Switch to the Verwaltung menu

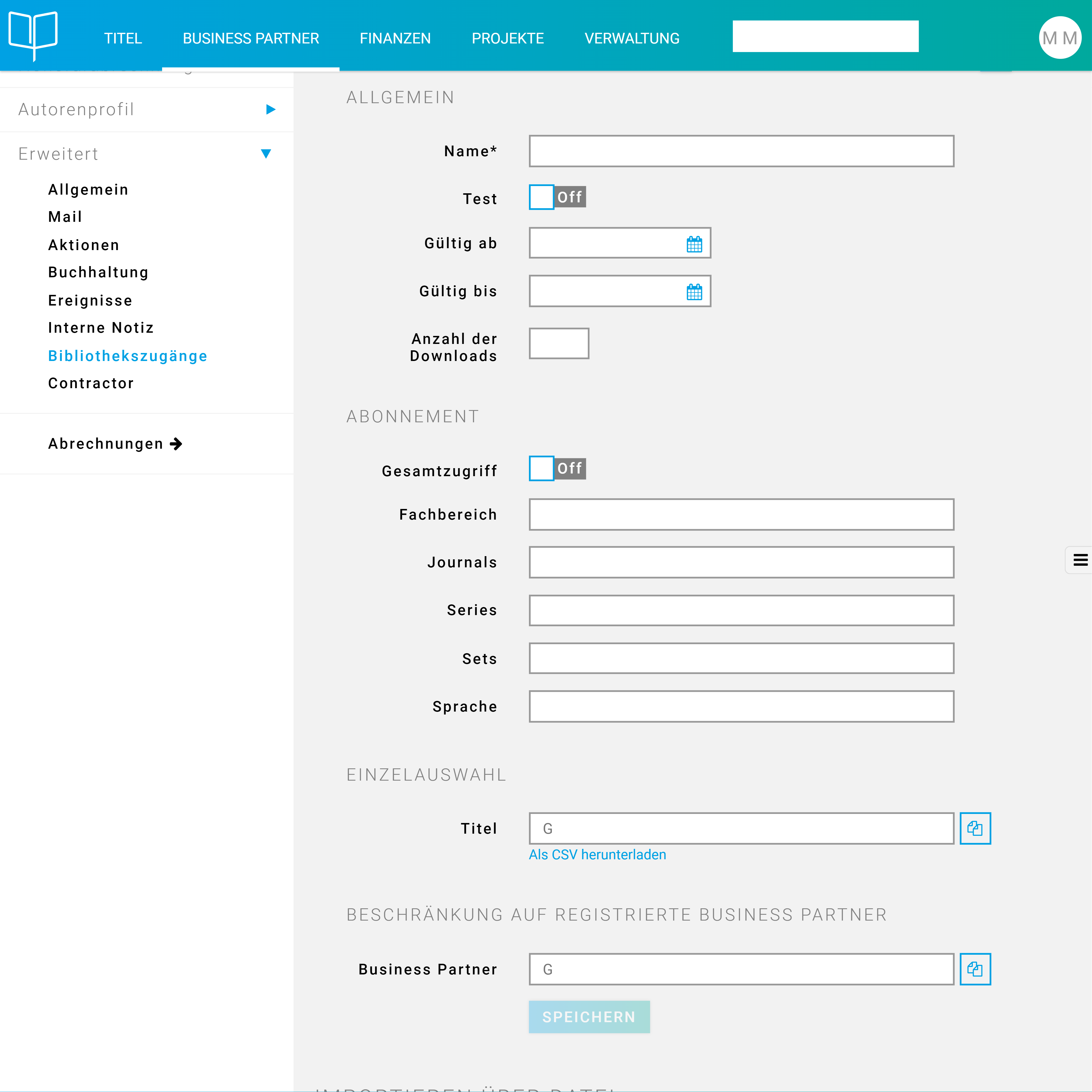(x=631, y=38)
